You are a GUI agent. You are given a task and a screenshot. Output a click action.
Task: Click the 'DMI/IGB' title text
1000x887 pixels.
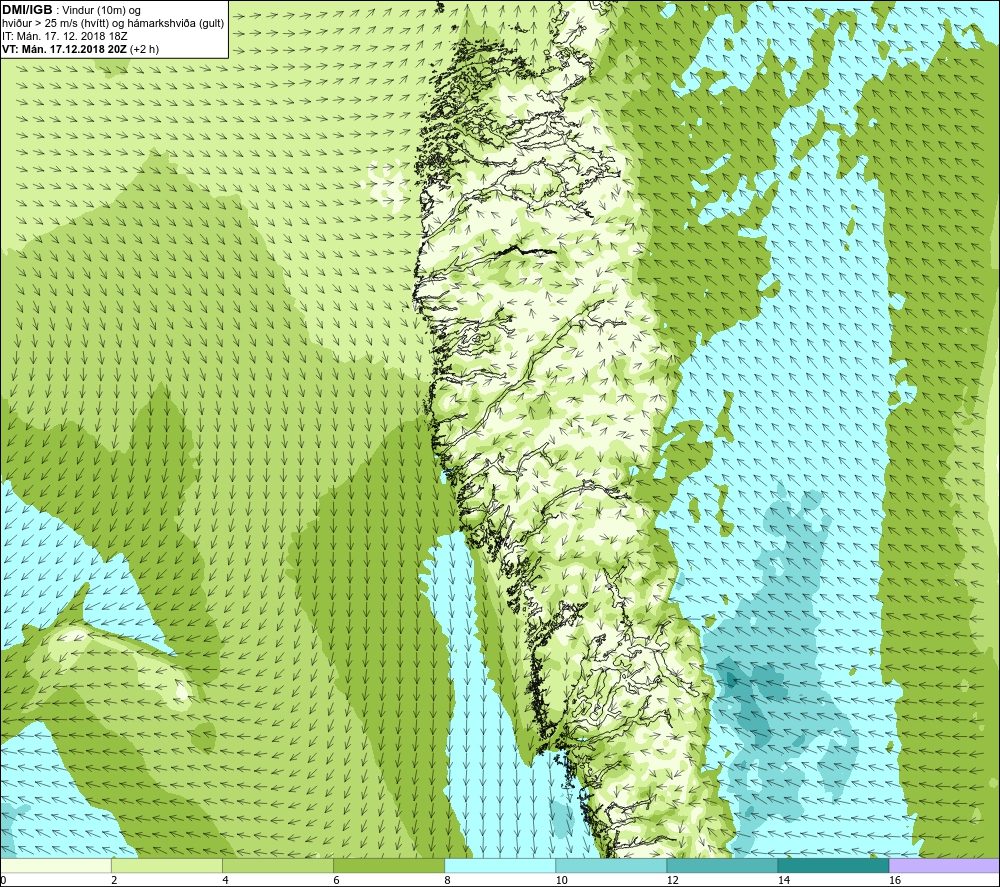(27, 10)
